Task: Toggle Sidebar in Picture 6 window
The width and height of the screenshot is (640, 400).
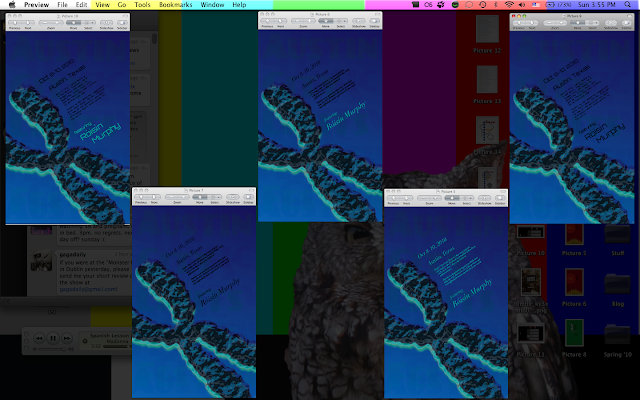Action: pos(375,21)
